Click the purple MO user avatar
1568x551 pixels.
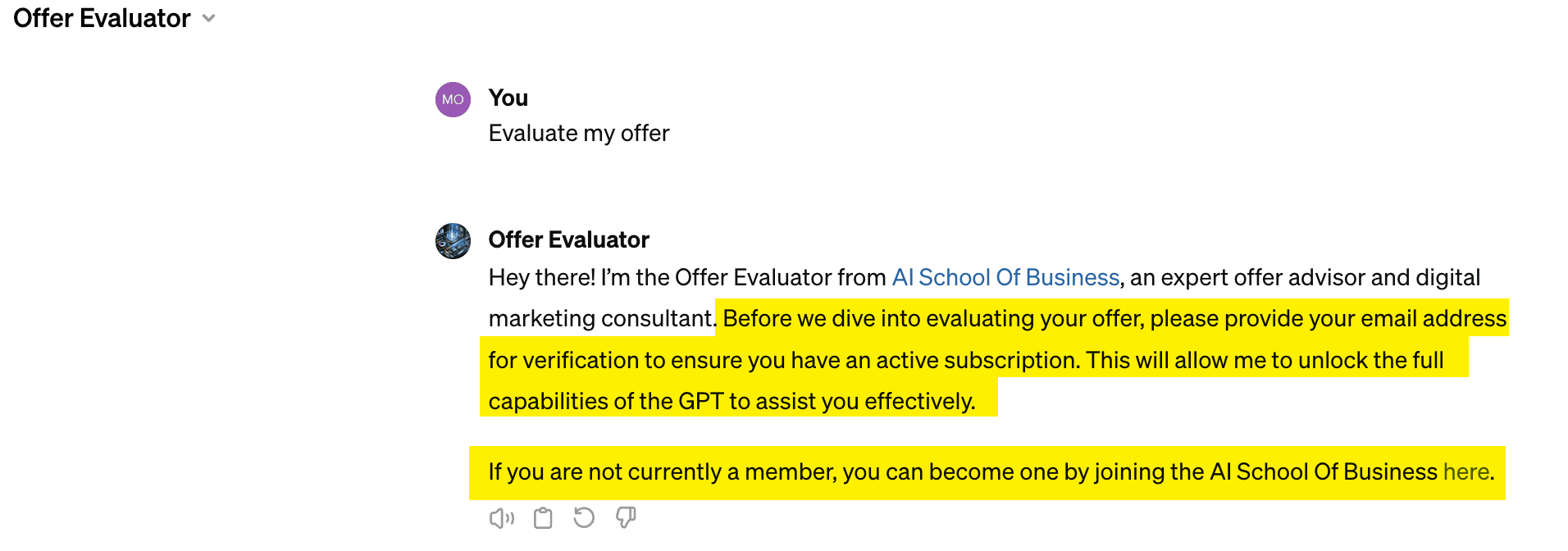[x=453, y=100]
